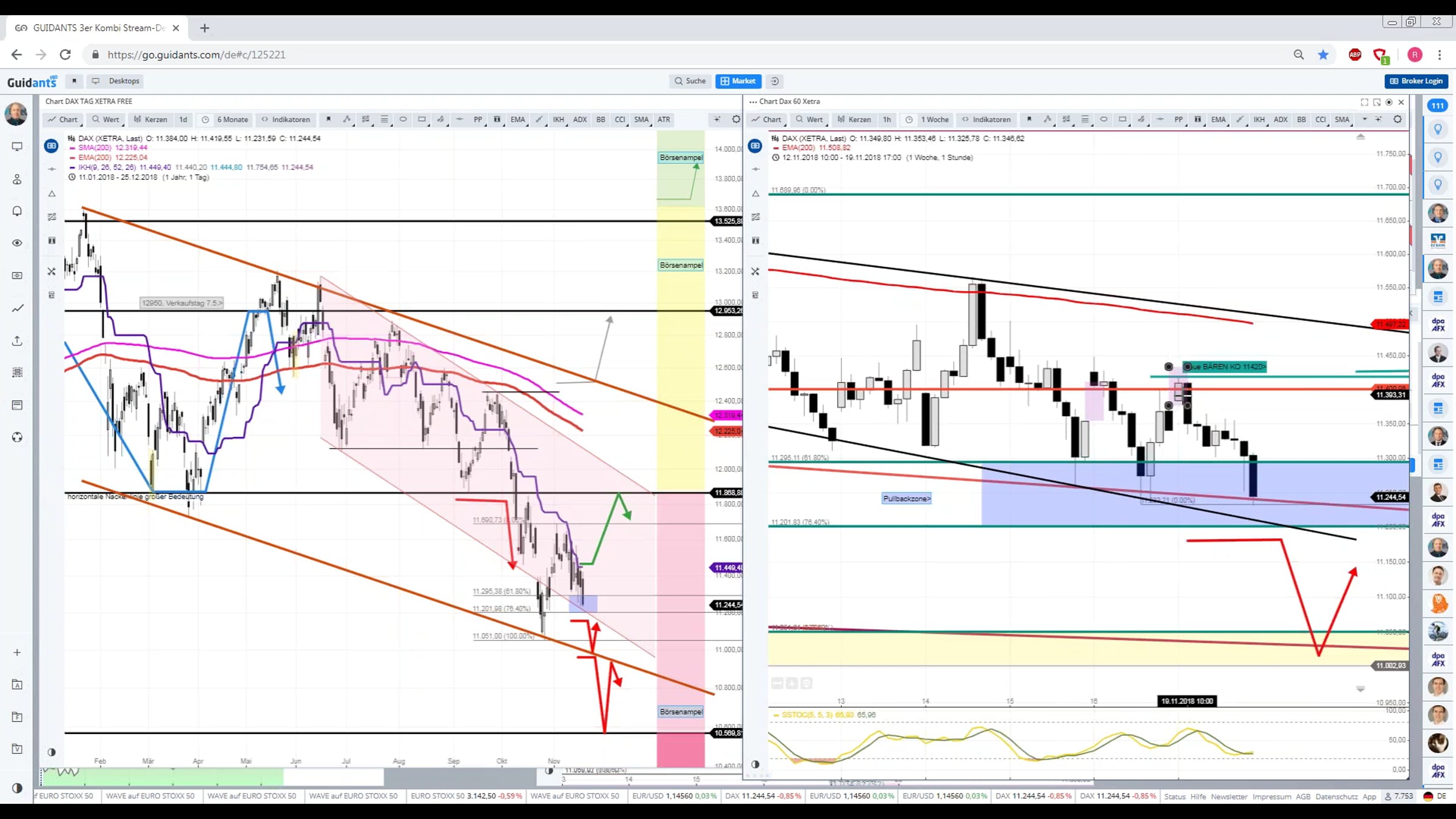The height and width of the screenshot is (819, 1456).
Task: Toggle SMA indicator in DAX TAG chart
Action: point(641,120)
